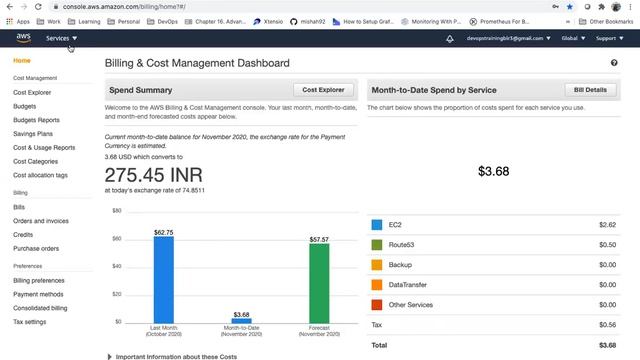This screenshot has height=360, width=640.
Task: Open the mishah92 GitHub bookmark
Action: [308, 22]
